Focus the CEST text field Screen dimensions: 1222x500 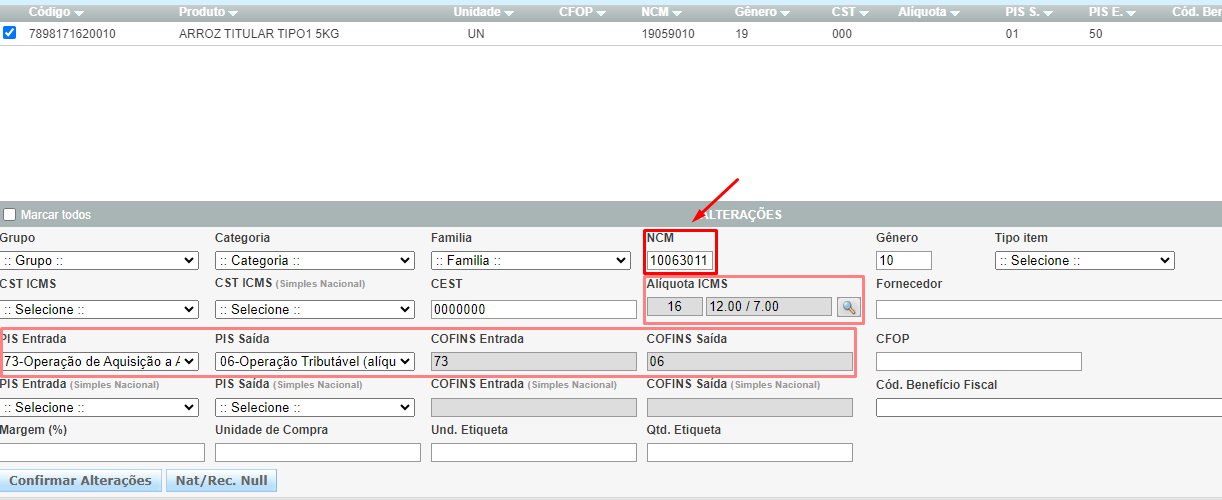(x=533, y=310)
